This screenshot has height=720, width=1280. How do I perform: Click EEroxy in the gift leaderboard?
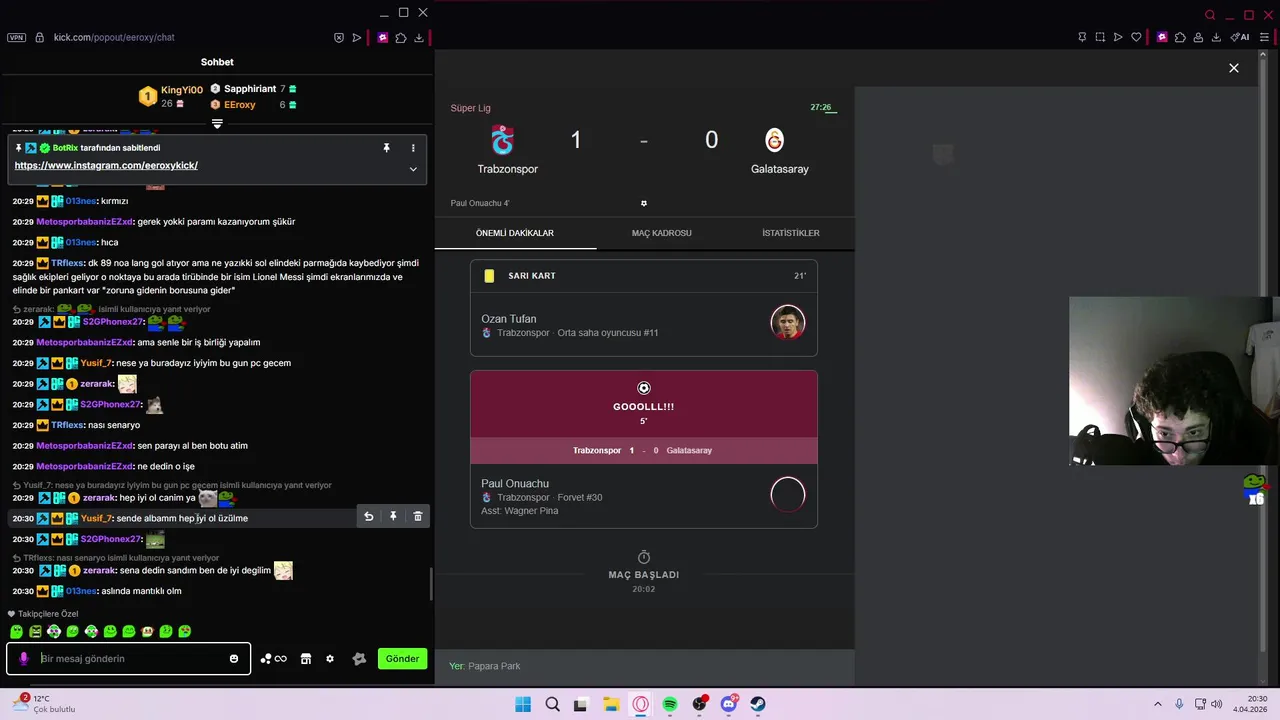240,105
